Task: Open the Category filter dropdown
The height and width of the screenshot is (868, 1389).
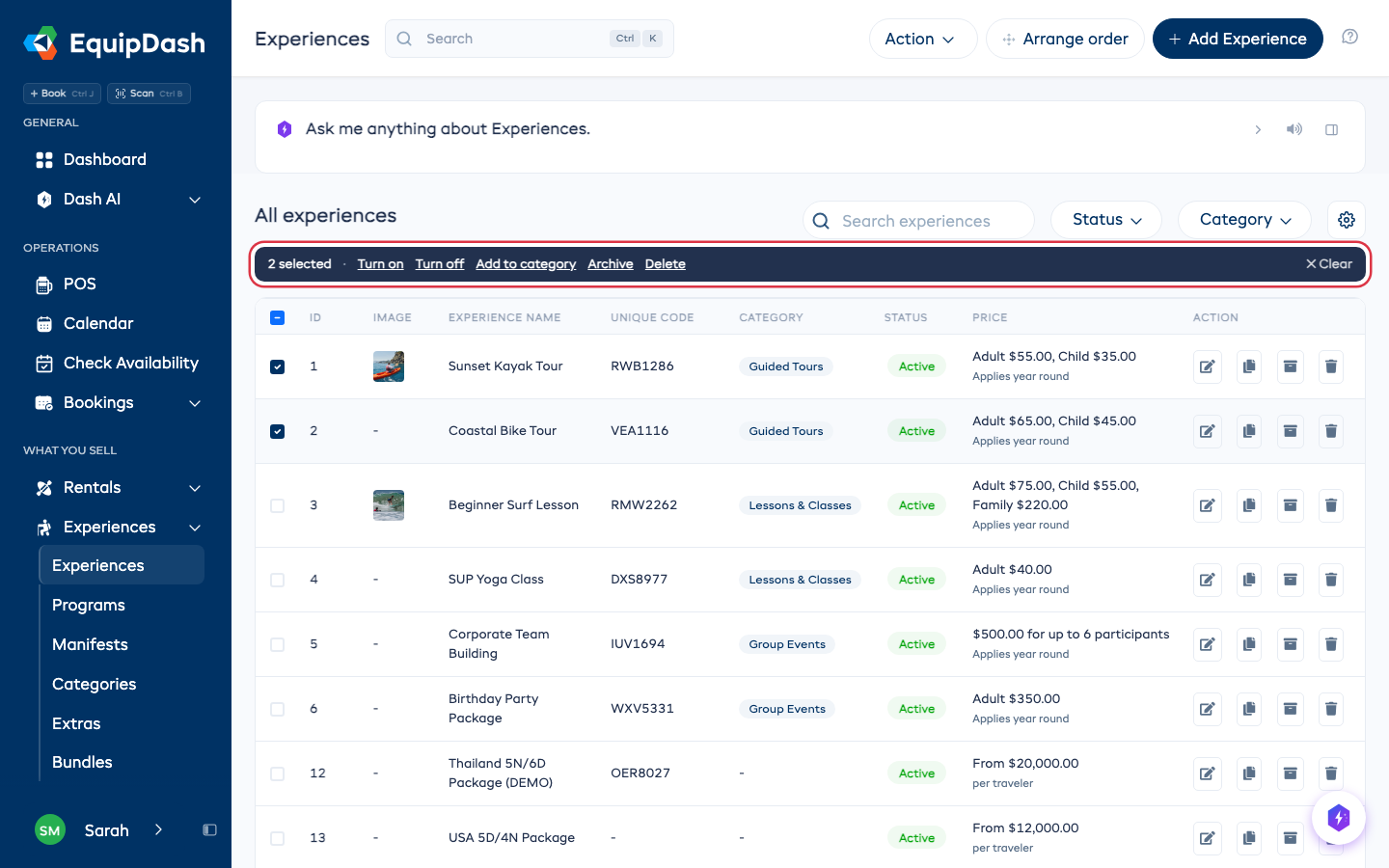Action: click(1244, 220)
